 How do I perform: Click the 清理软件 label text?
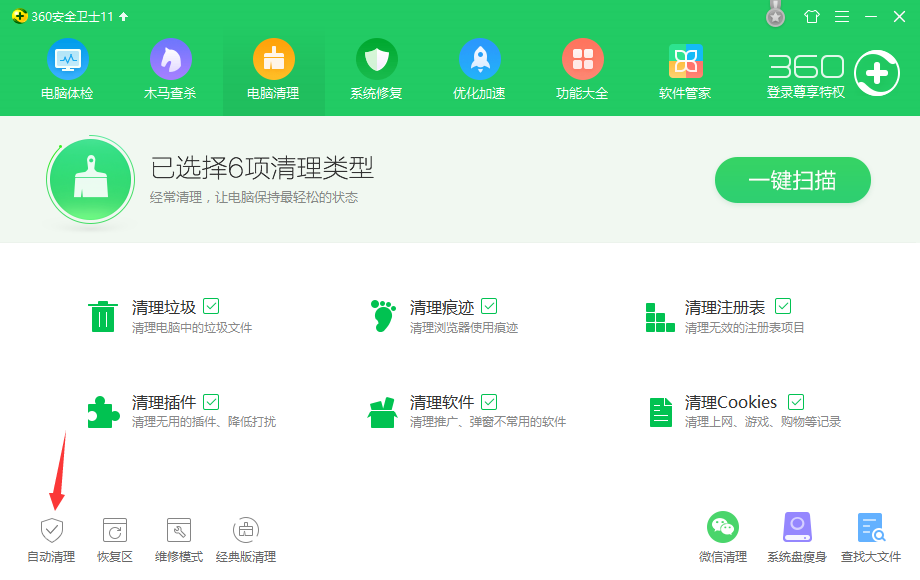pyautogui.click(x=442, y=402)
